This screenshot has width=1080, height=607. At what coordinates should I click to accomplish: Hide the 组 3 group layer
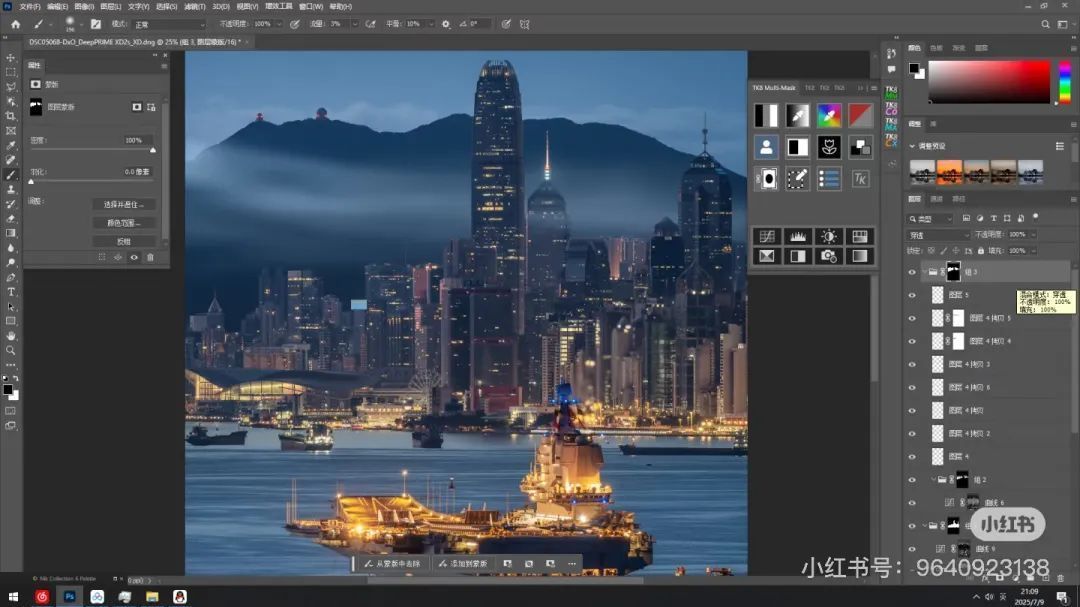point(911,272)
